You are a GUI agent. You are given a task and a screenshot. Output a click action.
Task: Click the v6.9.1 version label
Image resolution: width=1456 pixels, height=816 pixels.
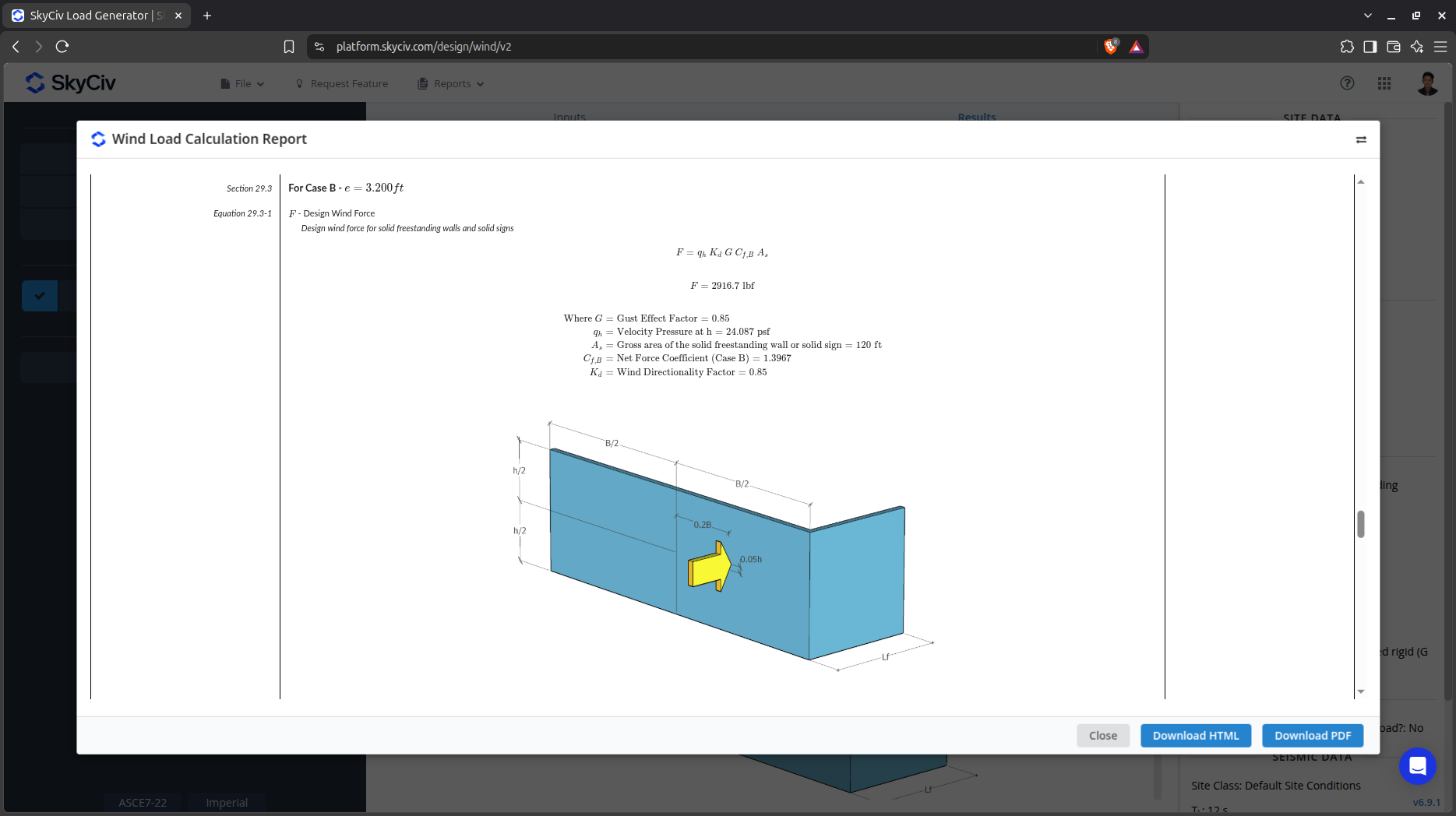pos(1426,803)
